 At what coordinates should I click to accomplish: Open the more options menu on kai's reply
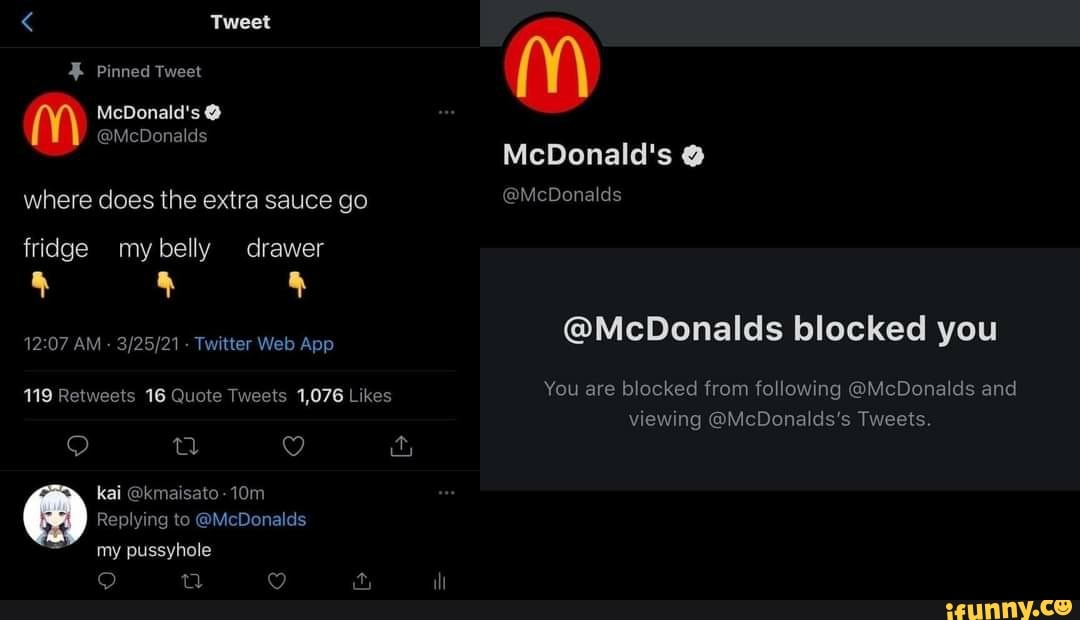(x=446, y=492)
